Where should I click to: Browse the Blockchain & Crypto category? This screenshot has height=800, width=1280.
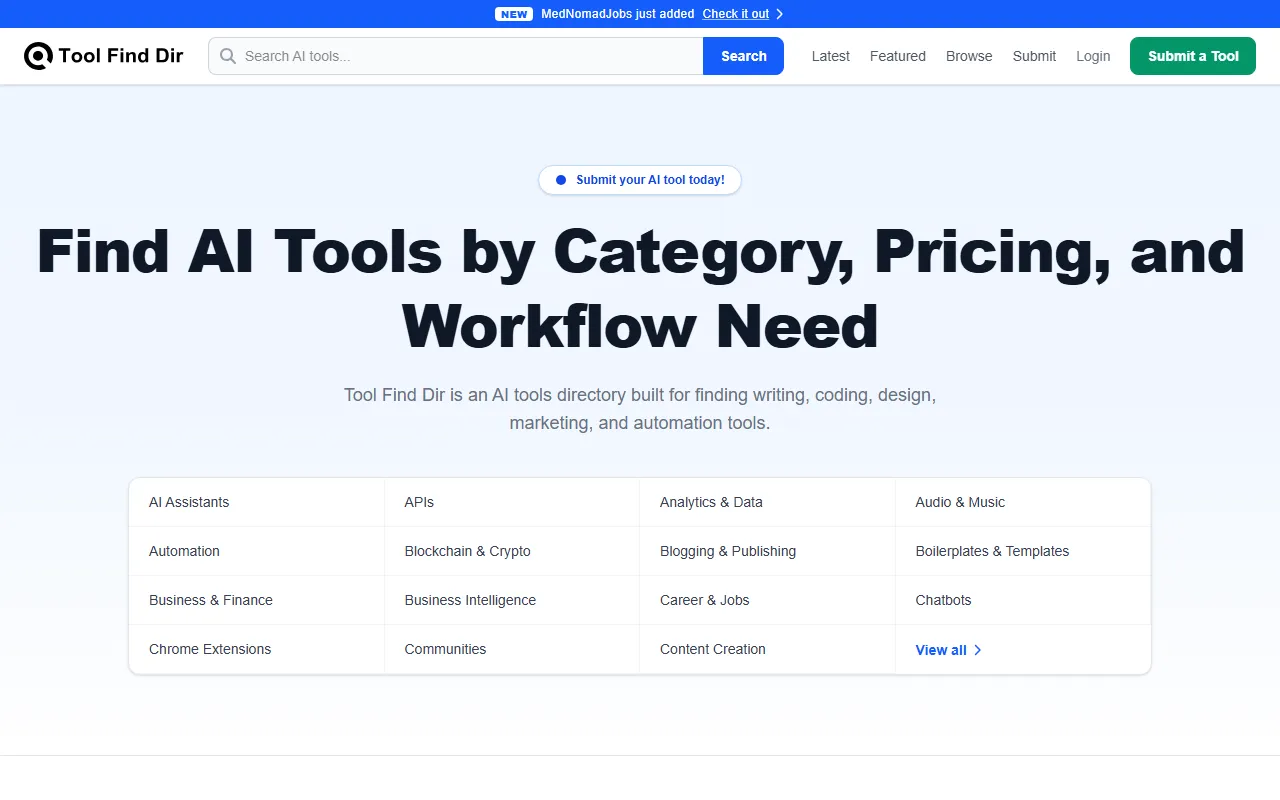coord(467,551)
